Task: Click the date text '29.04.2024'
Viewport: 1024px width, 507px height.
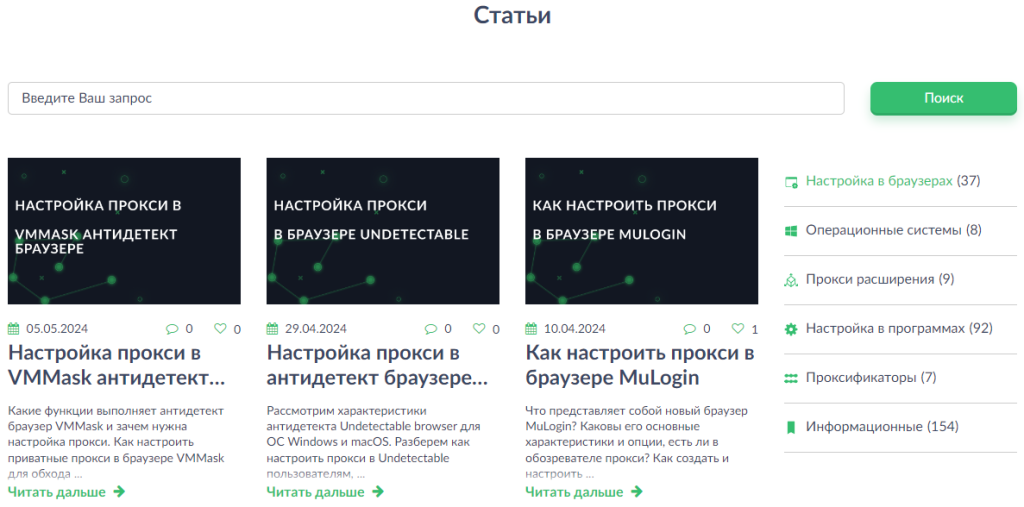Action: coord(315,329)
